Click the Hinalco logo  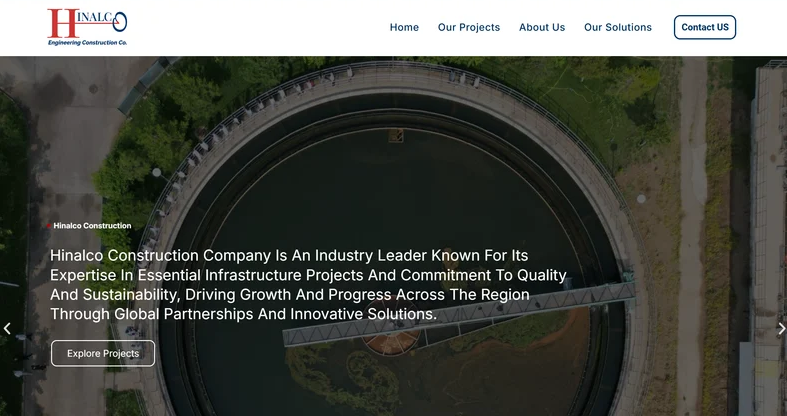click(87, 27)
